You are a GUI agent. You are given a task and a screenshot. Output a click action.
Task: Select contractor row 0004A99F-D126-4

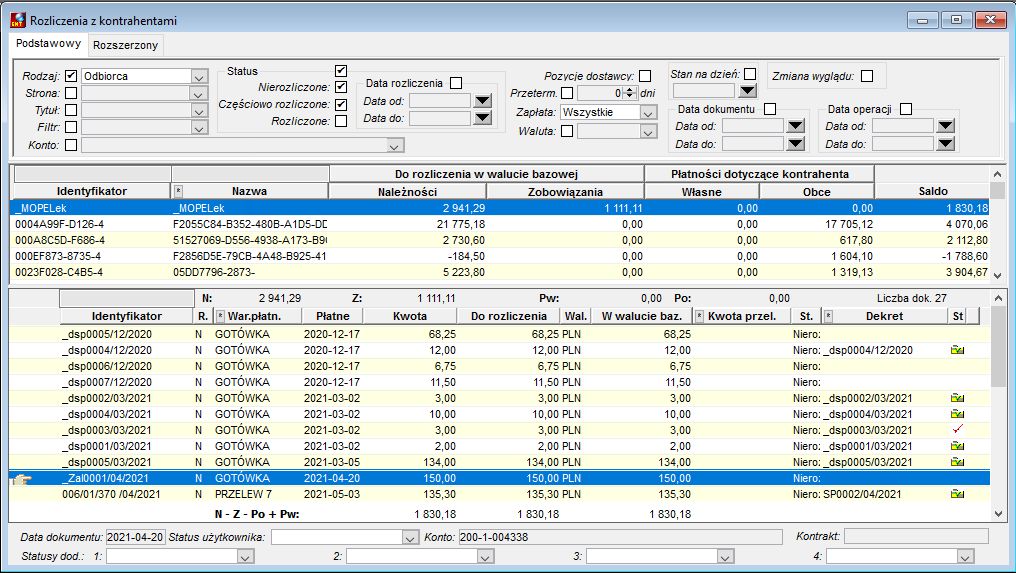coord(500,224)
